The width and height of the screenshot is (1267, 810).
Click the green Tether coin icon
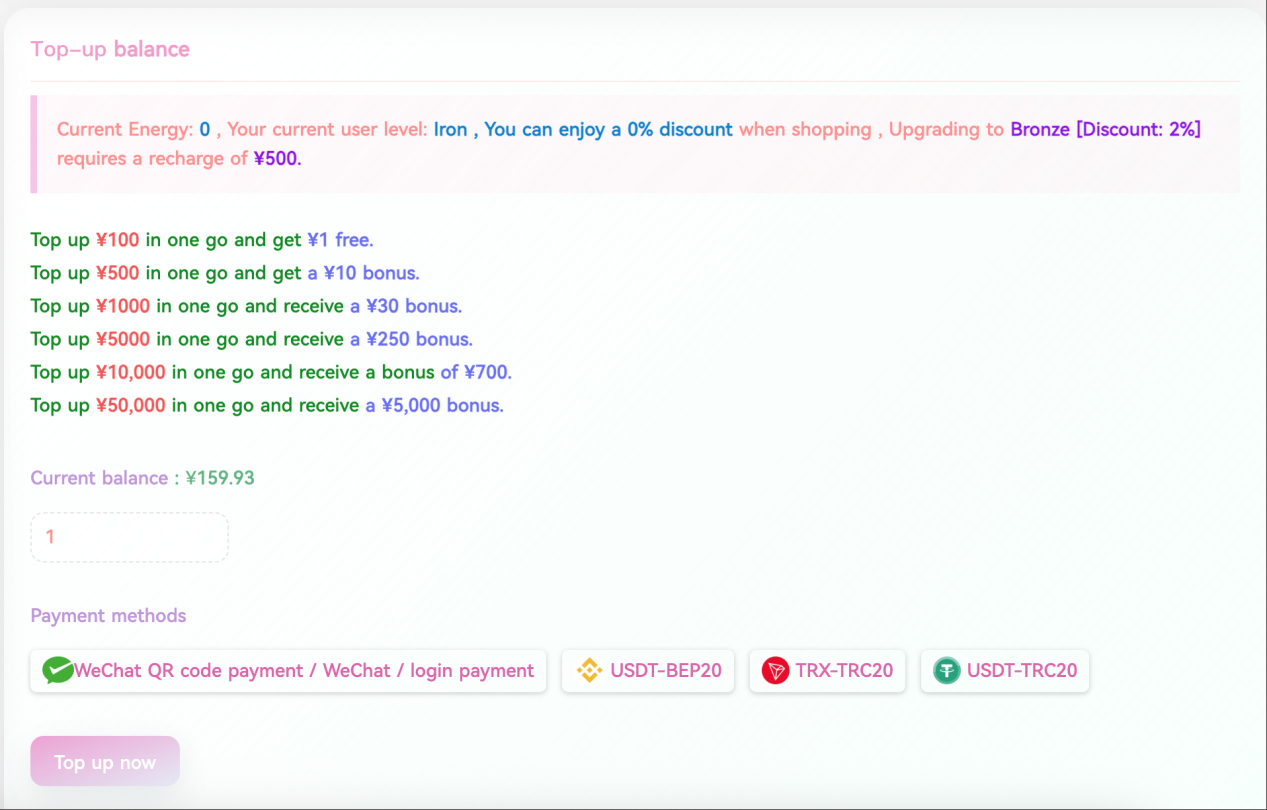[947, 671]
